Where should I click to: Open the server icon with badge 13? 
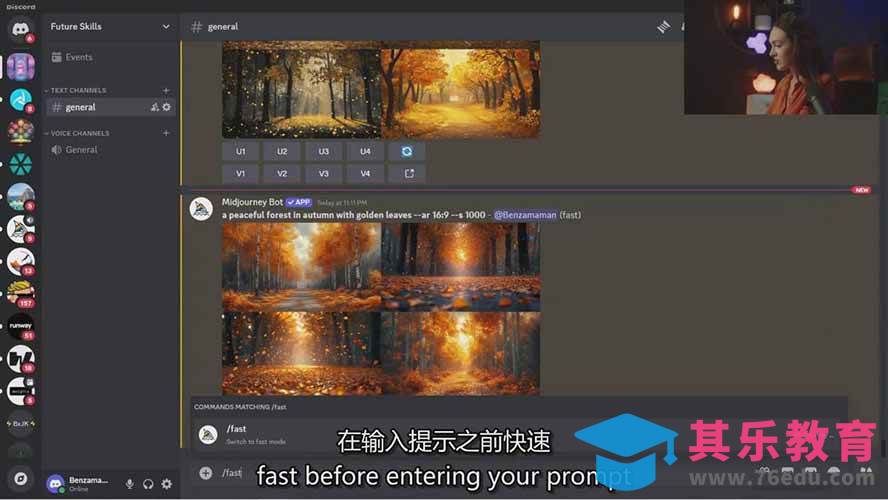tap(21, 262)
